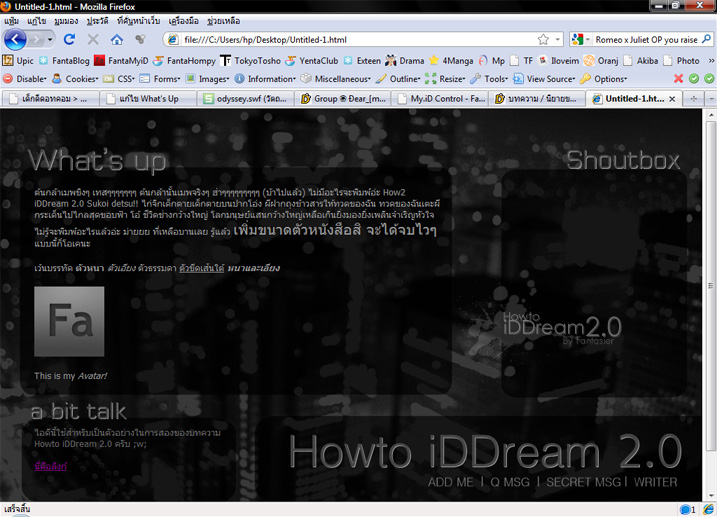Go to the home page icon
The height and width of the screenshot is (517, 717).
point(117,40)
